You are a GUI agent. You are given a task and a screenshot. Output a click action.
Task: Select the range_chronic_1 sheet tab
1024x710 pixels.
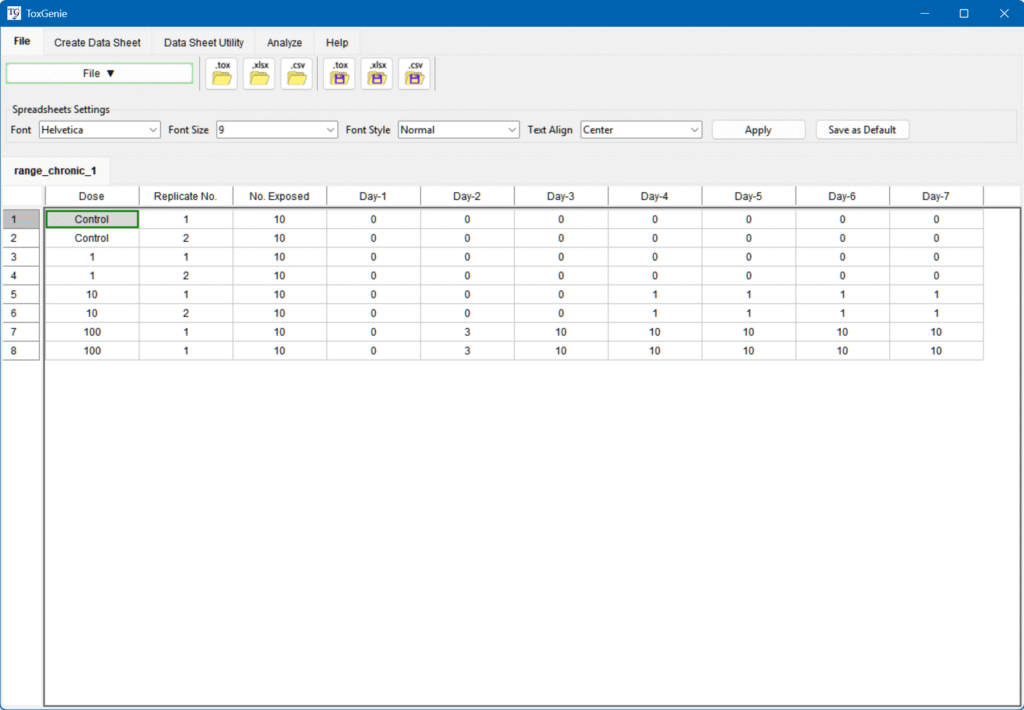coord(55,171)
